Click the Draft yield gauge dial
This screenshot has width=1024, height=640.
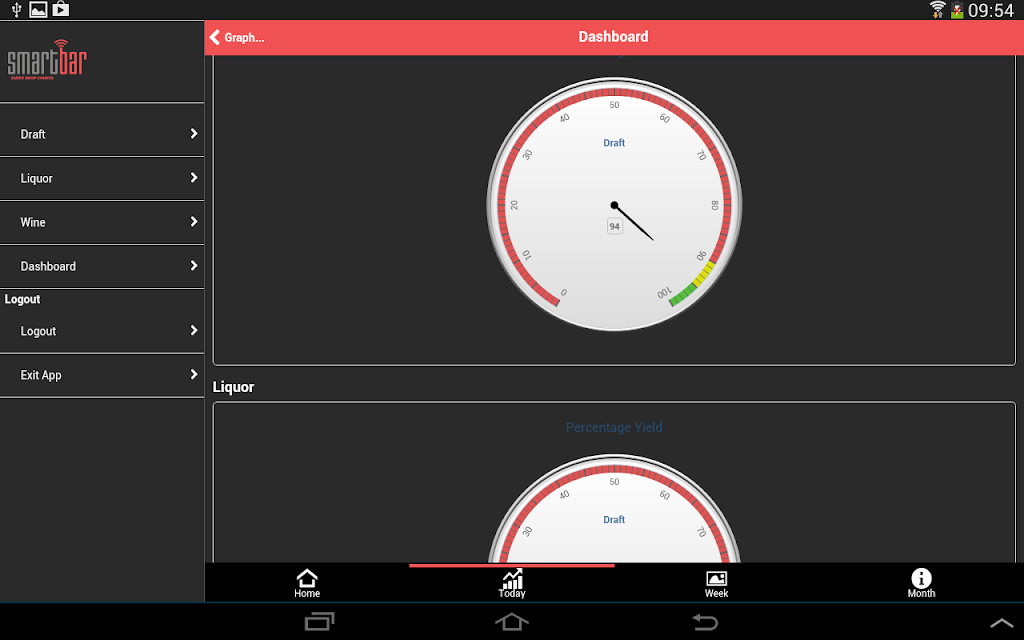click(614, 205)
